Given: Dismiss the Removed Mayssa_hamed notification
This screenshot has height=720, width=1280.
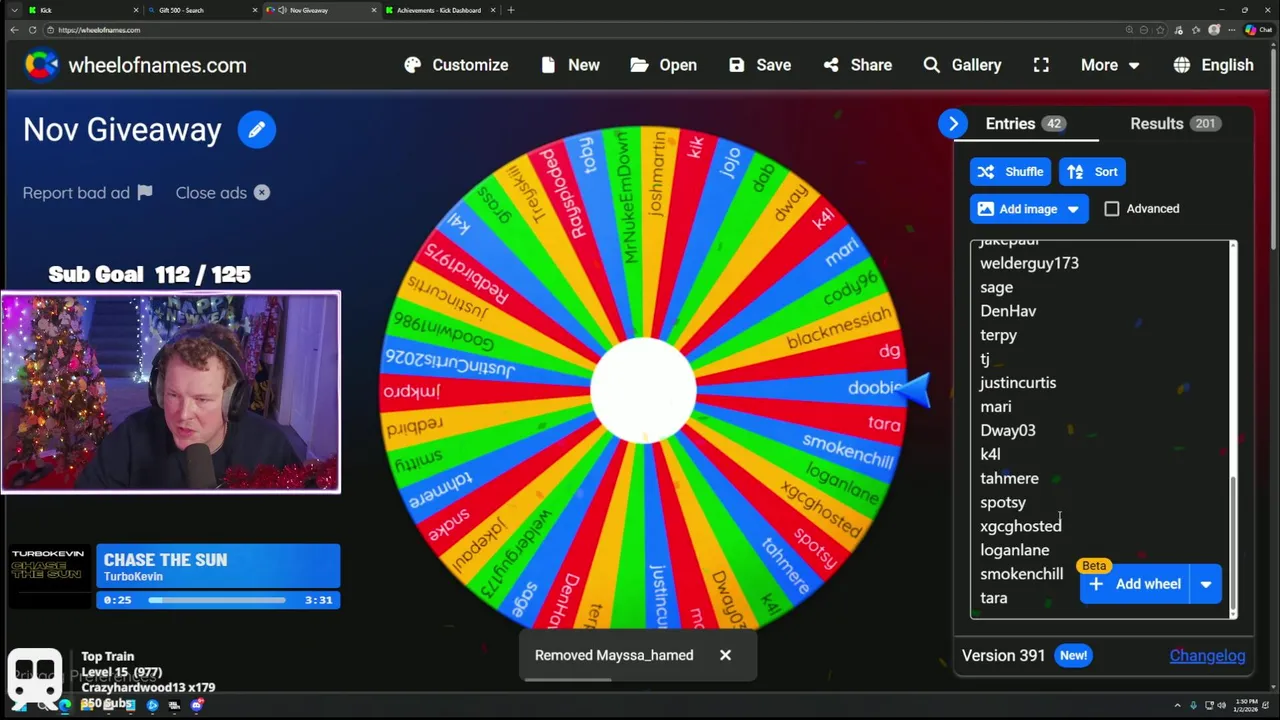Looking at the screenshot, I should coord(725,655).
